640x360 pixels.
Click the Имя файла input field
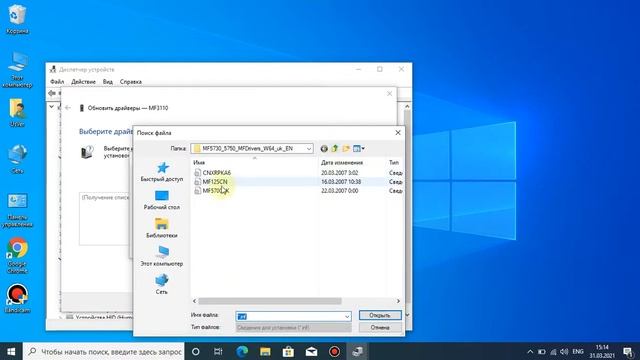[289, 316]
